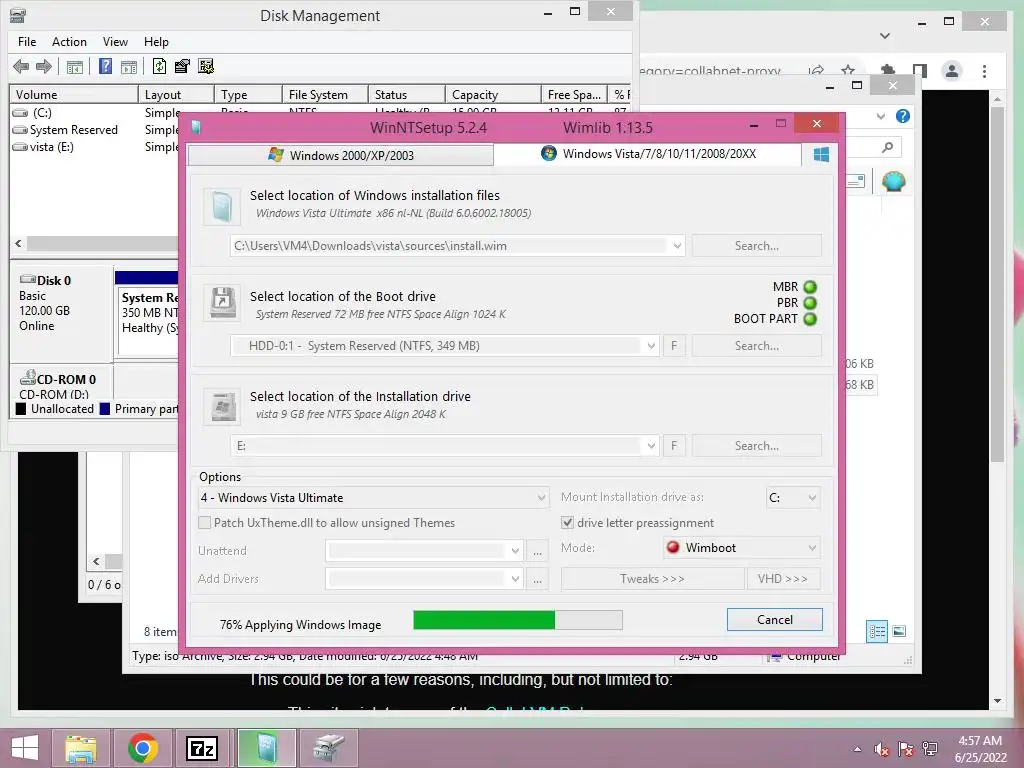1024x768 pixels.
Task: Click the F button beside Installation drive
Action: (674, 446)
